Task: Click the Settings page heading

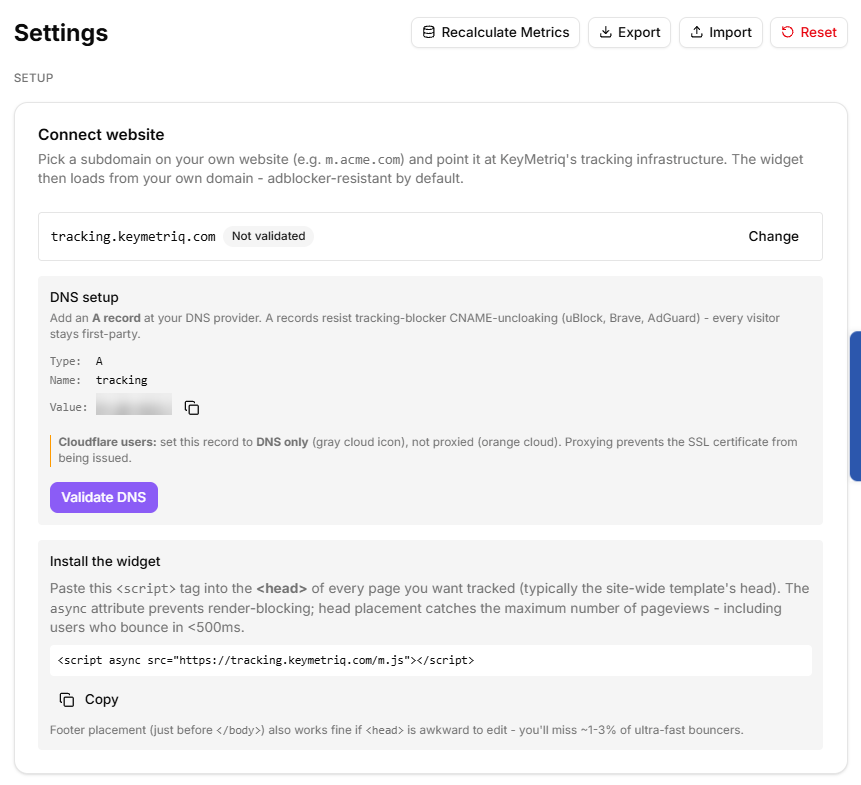Action: tap(61, 33)
